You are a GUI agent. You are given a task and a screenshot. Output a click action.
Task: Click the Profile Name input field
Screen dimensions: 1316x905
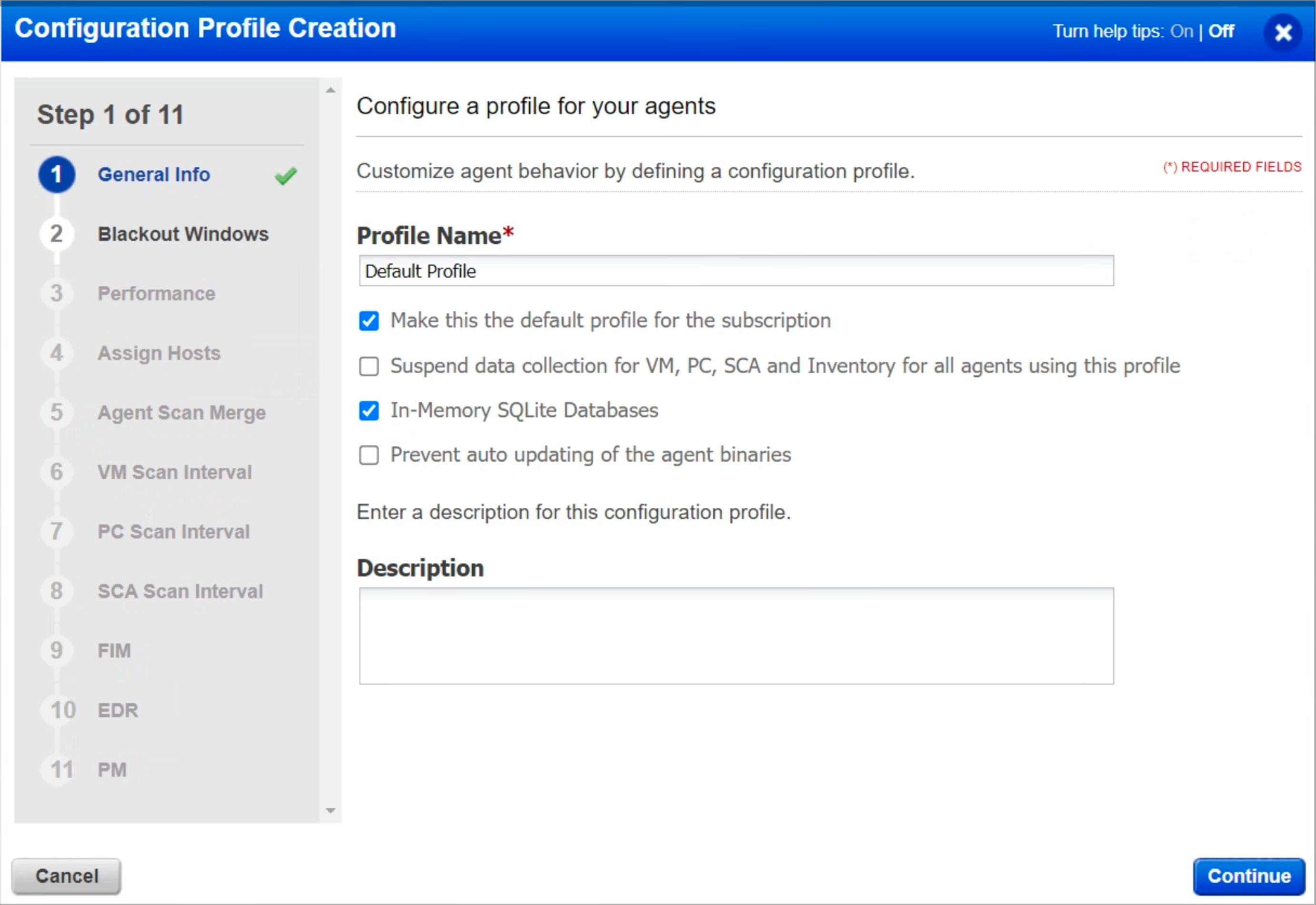click(736, 271)
